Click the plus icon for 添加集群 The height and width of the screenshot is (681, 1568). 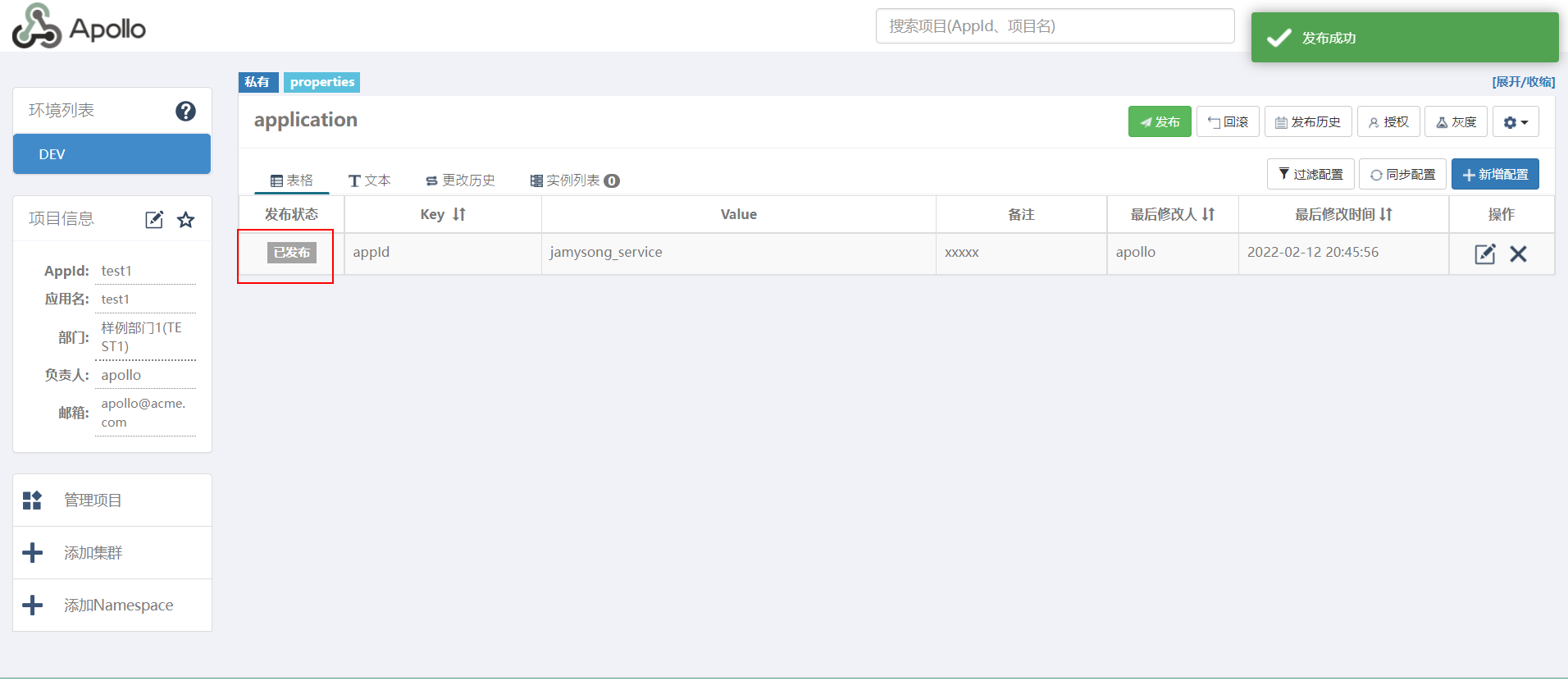(x=32, y=552)
